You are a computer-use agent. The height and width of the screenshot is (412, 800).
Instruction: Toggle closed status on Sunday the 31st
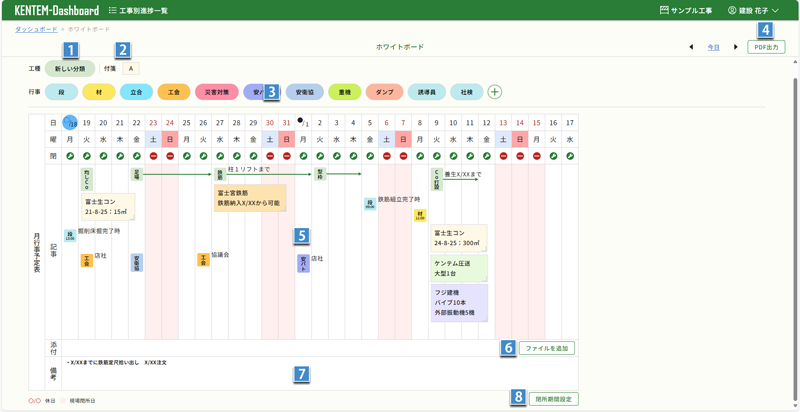[287, 156]
